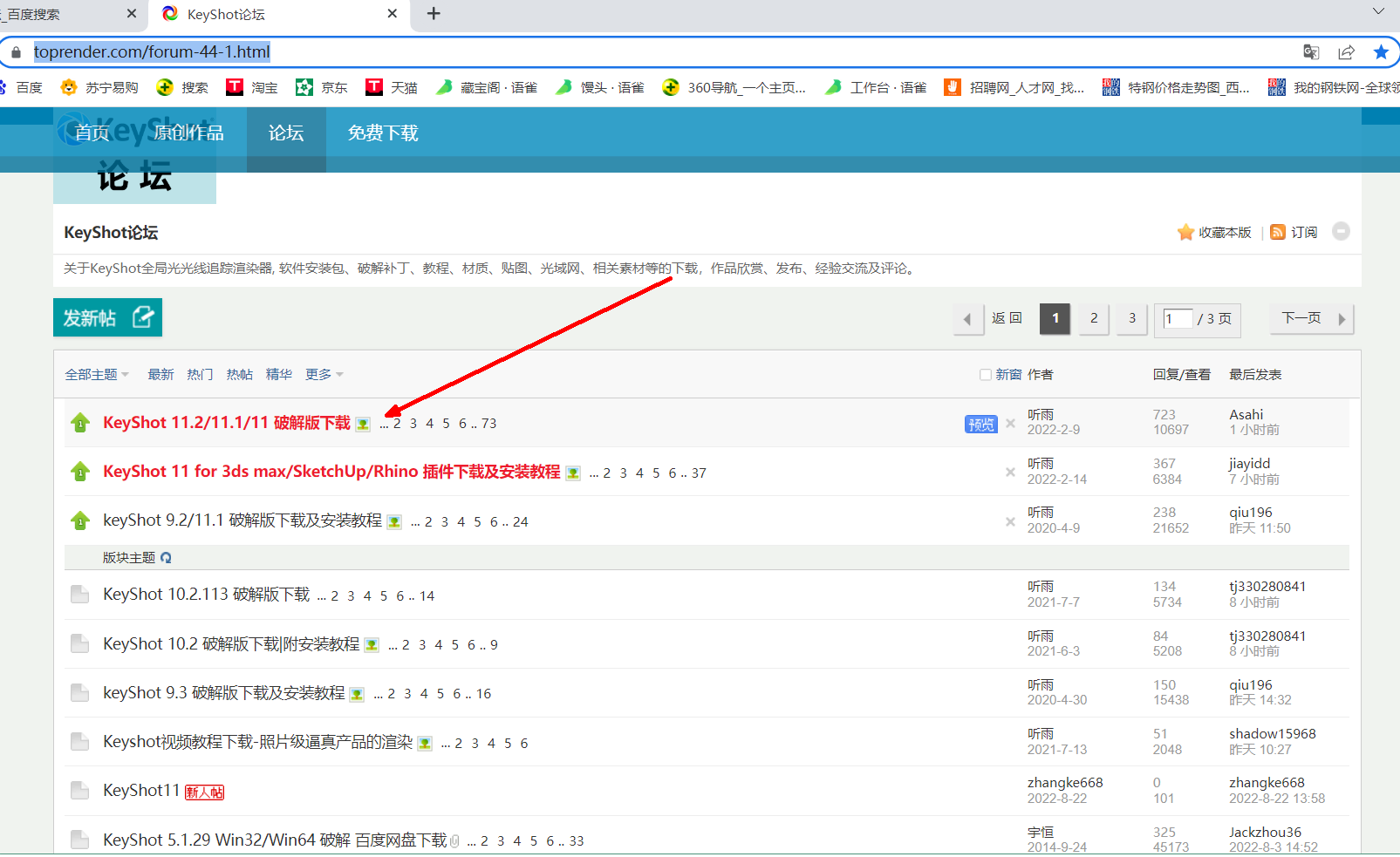Open the 淘宝 bookmark
This screenshot has height=857, width=1400.
[x=252, y=87]
